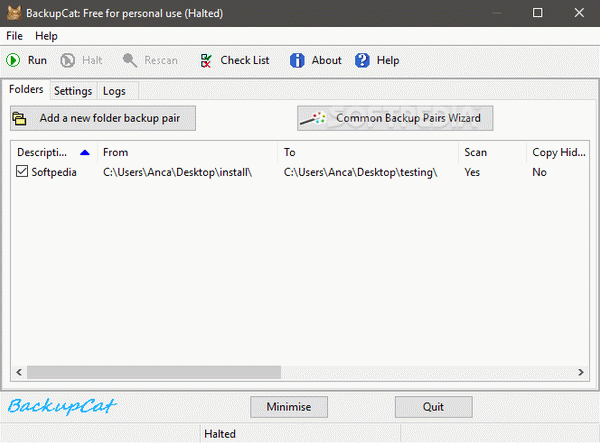The height and width of the screenshot is (443, 600).
Task: Click the BackupCat logo at the bottom
Action: click(x=62, y=406)
